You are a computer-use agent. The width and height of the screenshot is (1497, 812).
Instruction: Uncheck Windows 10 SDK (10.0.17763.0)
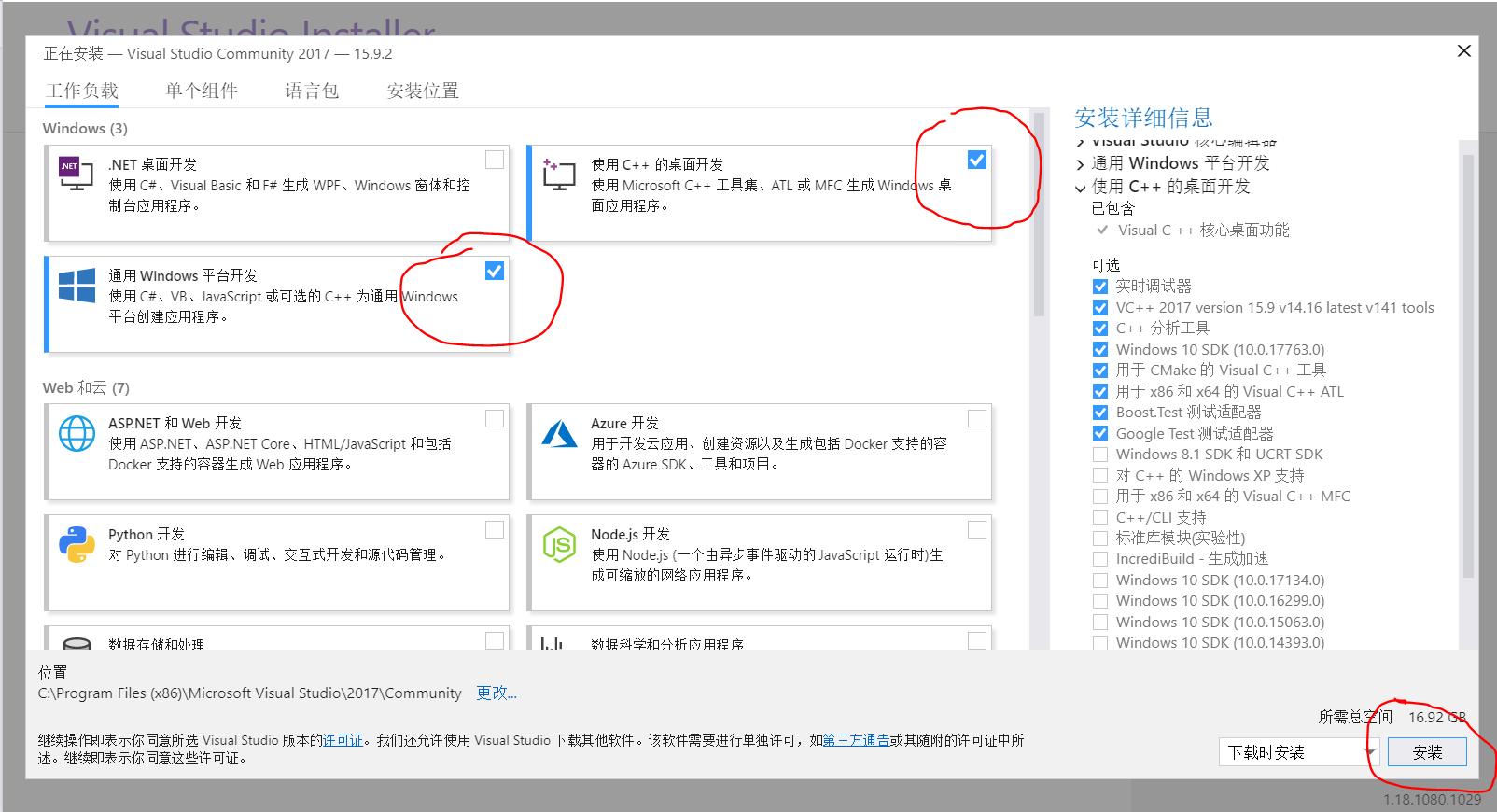[1100, 350]
